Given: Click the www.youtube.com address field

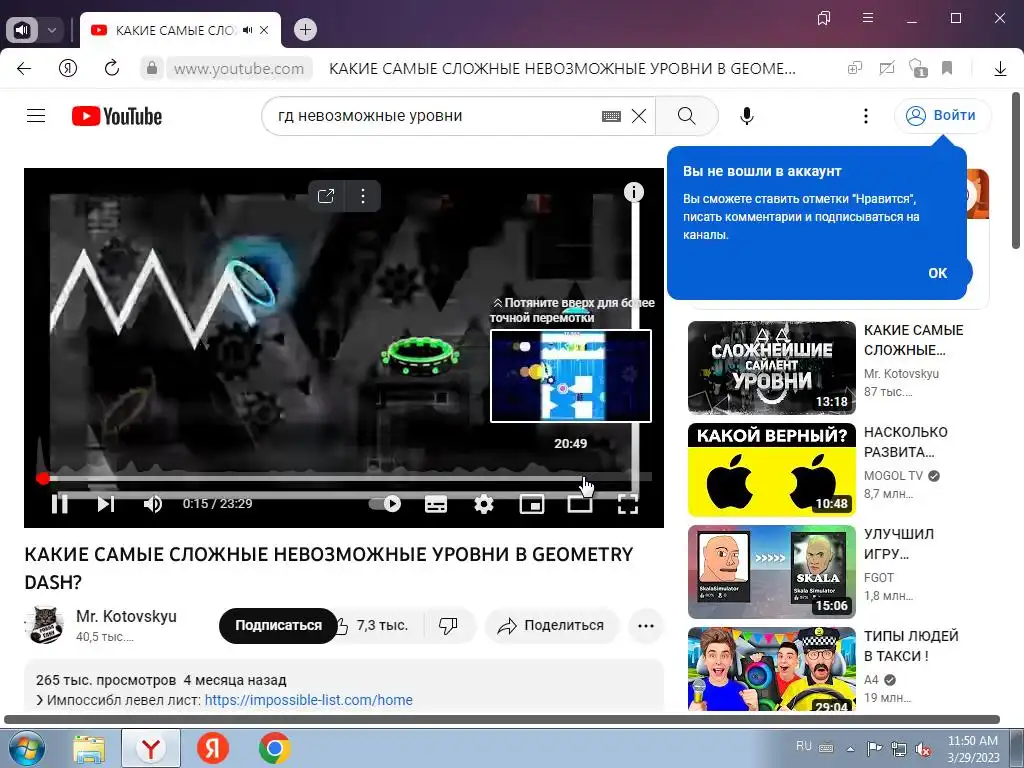Looking at the screenshot, I should (238, 69).
